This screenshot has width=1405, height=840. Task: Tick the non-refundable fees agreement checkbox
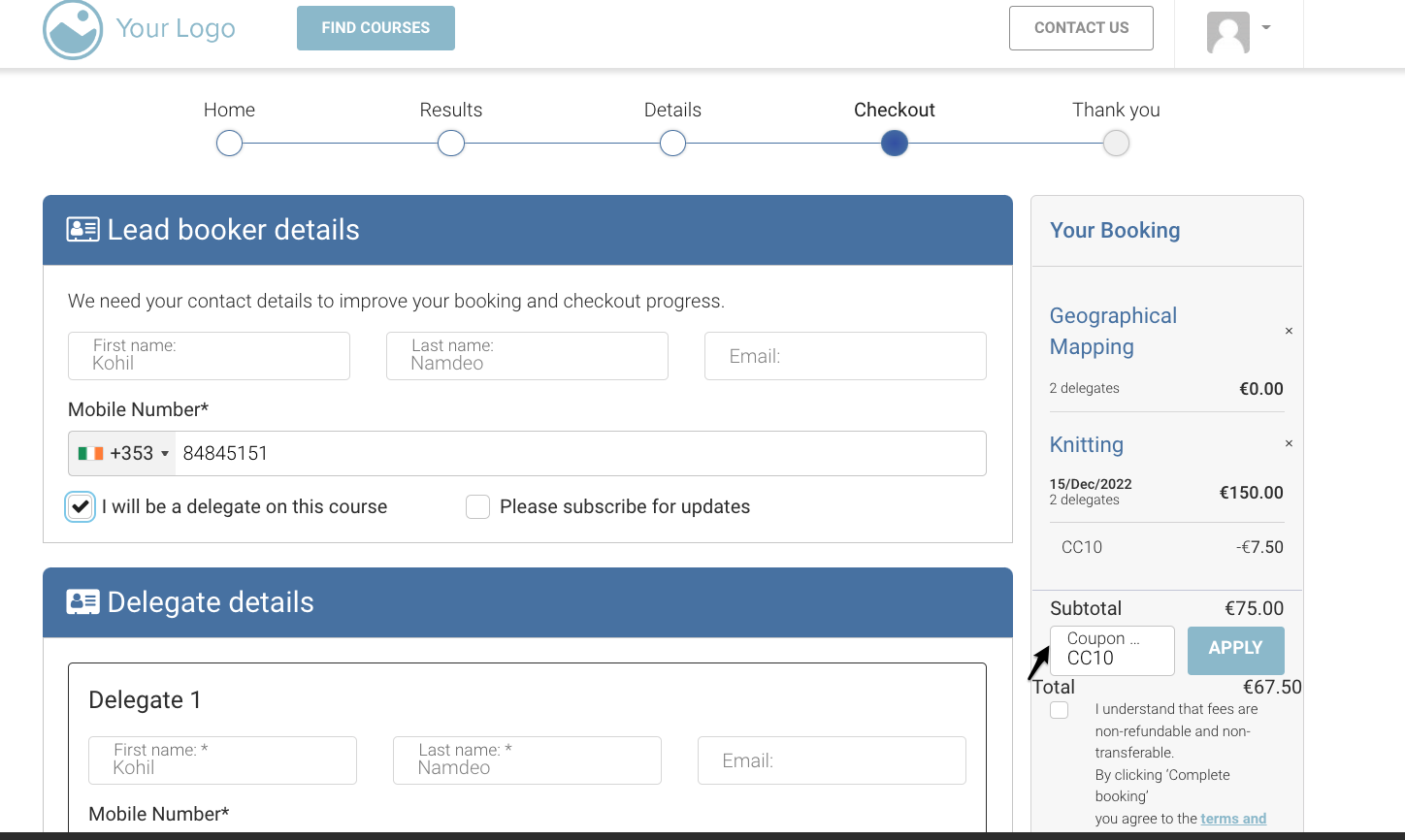pyautogui.click(x=1060, y=710)
